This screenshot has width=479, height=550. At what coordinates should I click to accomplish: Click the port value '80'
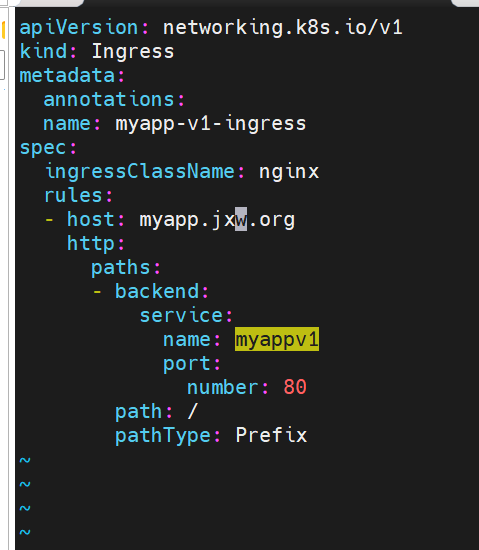(295, 387)
